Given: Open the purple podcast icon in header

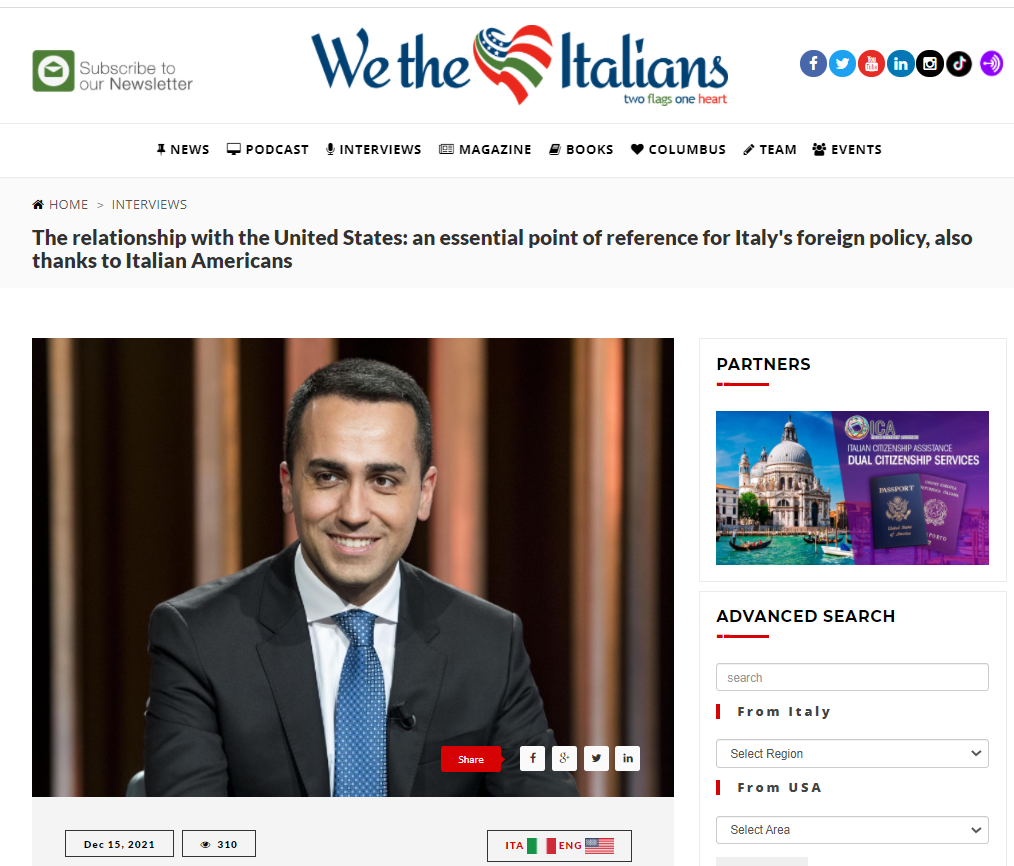Looking at the screenshot, I should coord(991,63).
